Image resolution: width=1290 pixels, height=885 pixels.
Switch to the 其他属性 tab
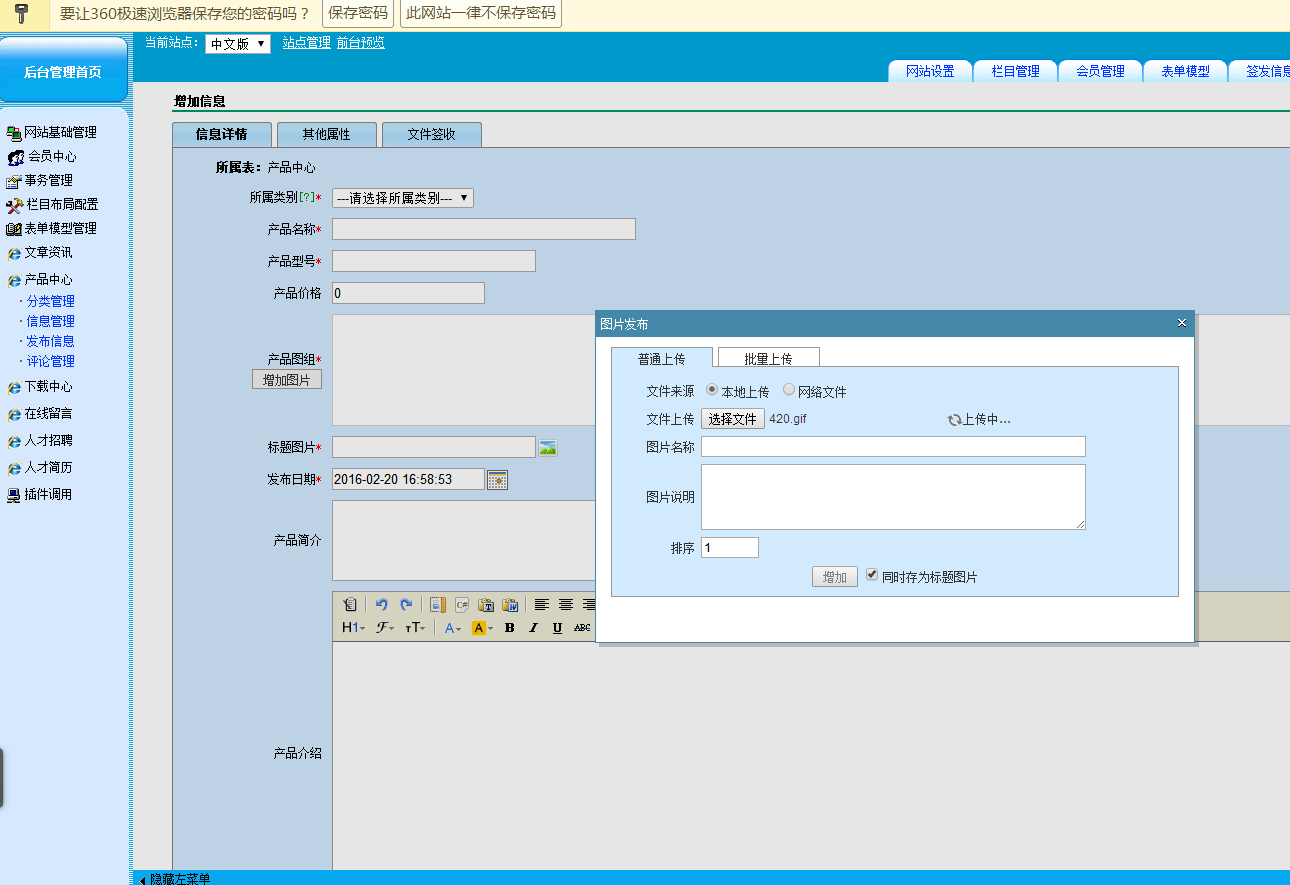[x=326, y=134]
